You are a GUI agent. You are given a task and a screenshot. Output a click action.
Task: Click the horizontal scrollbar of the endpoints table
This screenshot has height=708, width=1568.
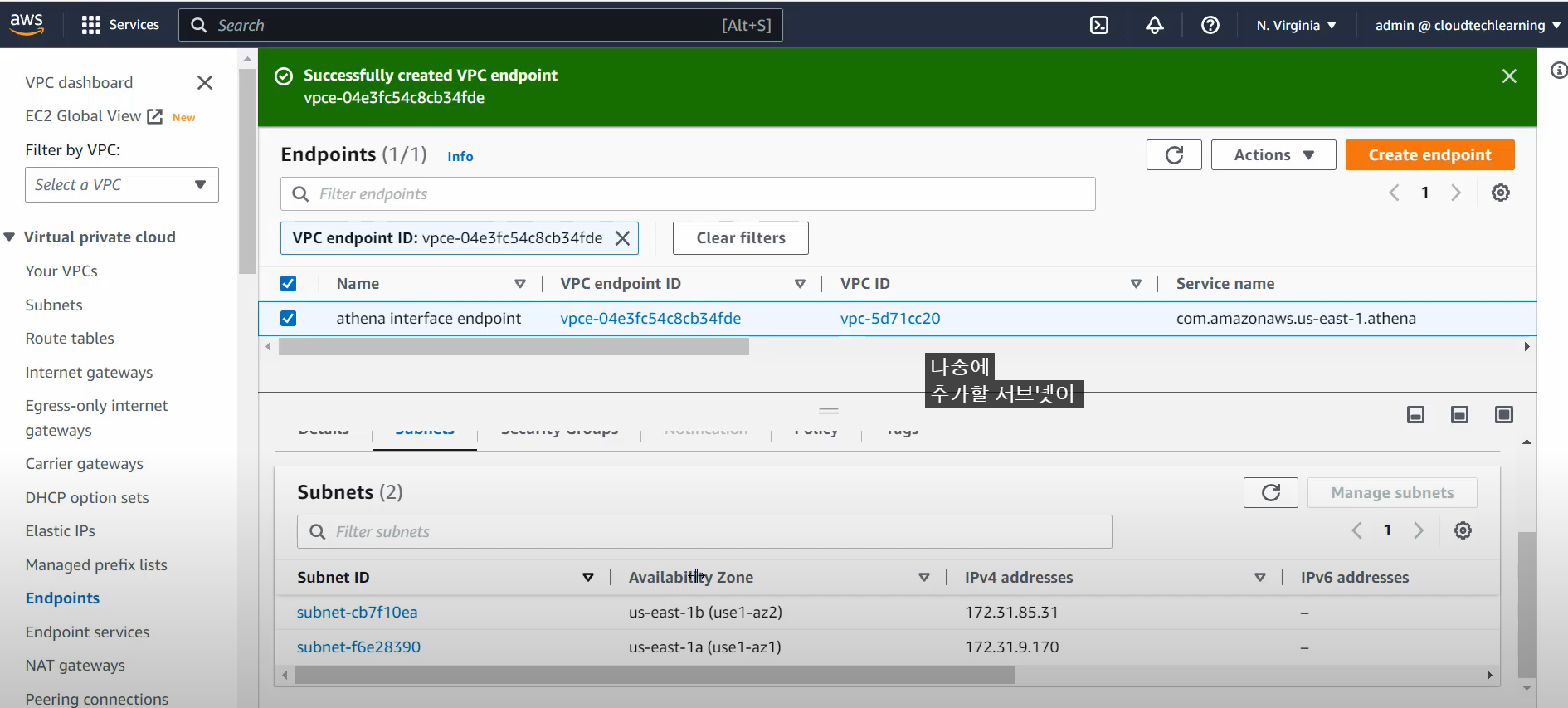tap(514, 347)
